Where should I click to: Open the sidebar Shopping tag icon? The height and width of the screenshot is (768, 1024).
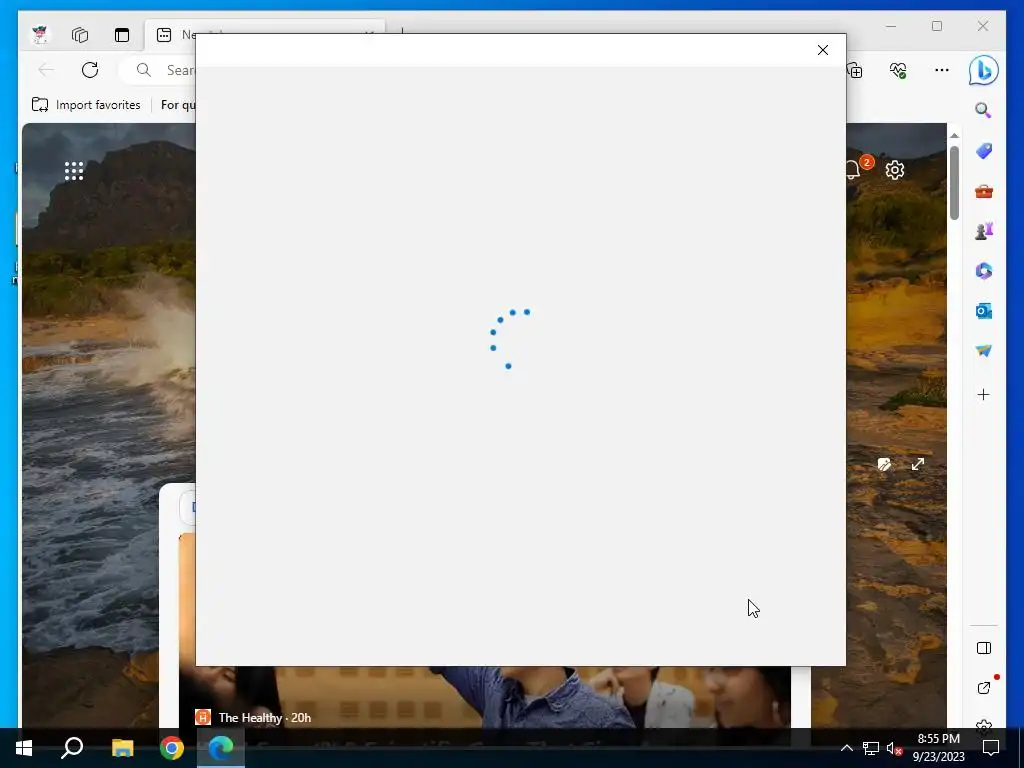[x=984, y=151]
